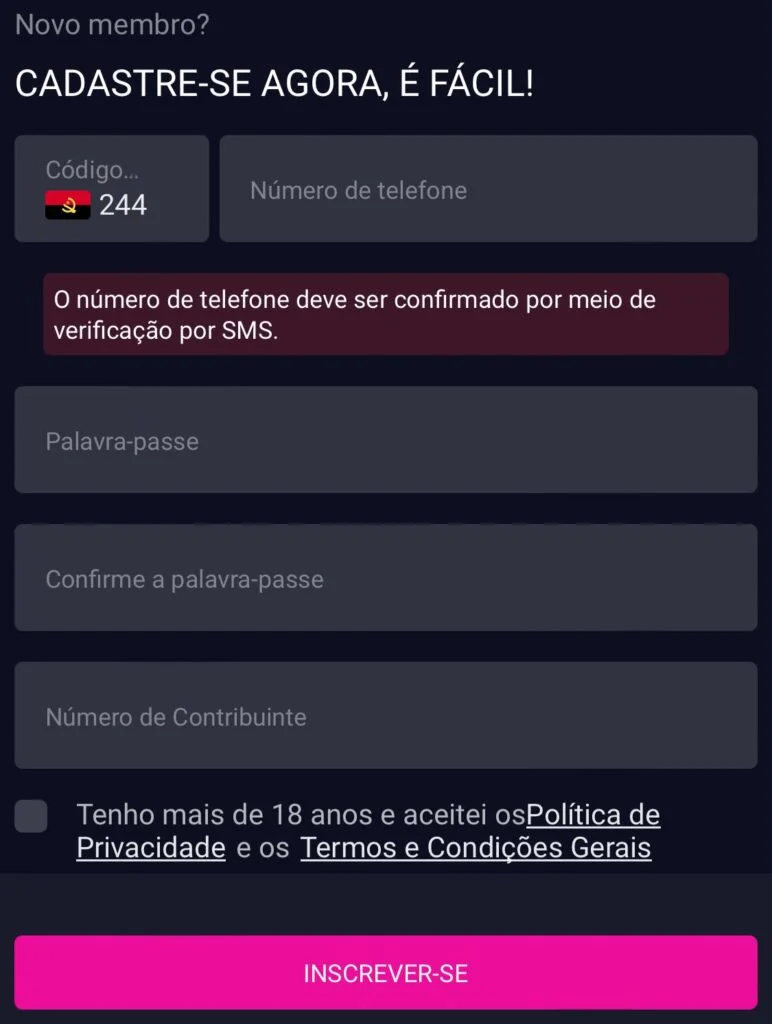Viewport: 772px width, 1024px height.
Task: Click the Número de Contribuinte placeholder text
Action: click(x=176, y=717)
